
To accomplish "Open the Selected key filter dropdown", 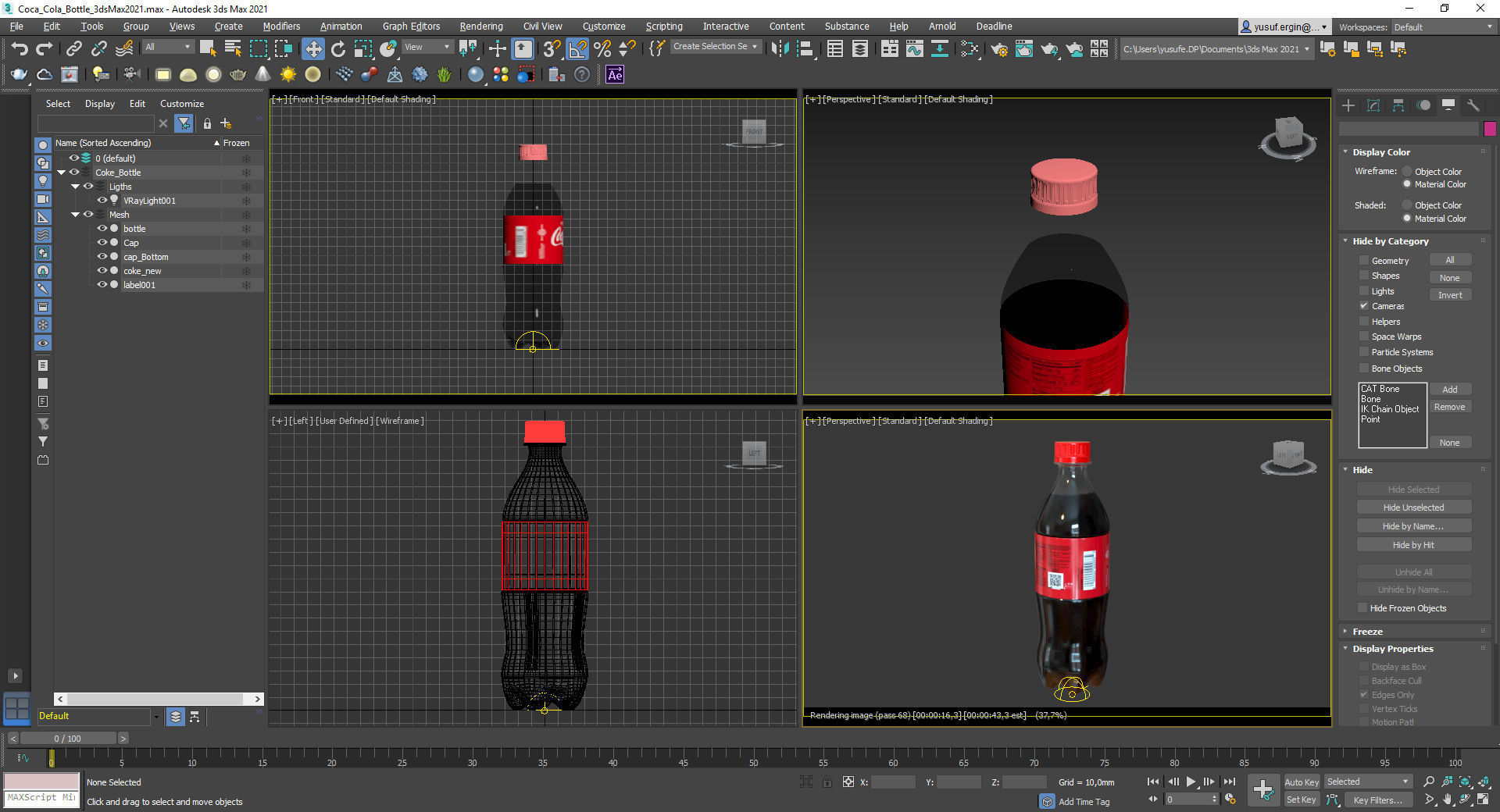I will [1368, 782].
